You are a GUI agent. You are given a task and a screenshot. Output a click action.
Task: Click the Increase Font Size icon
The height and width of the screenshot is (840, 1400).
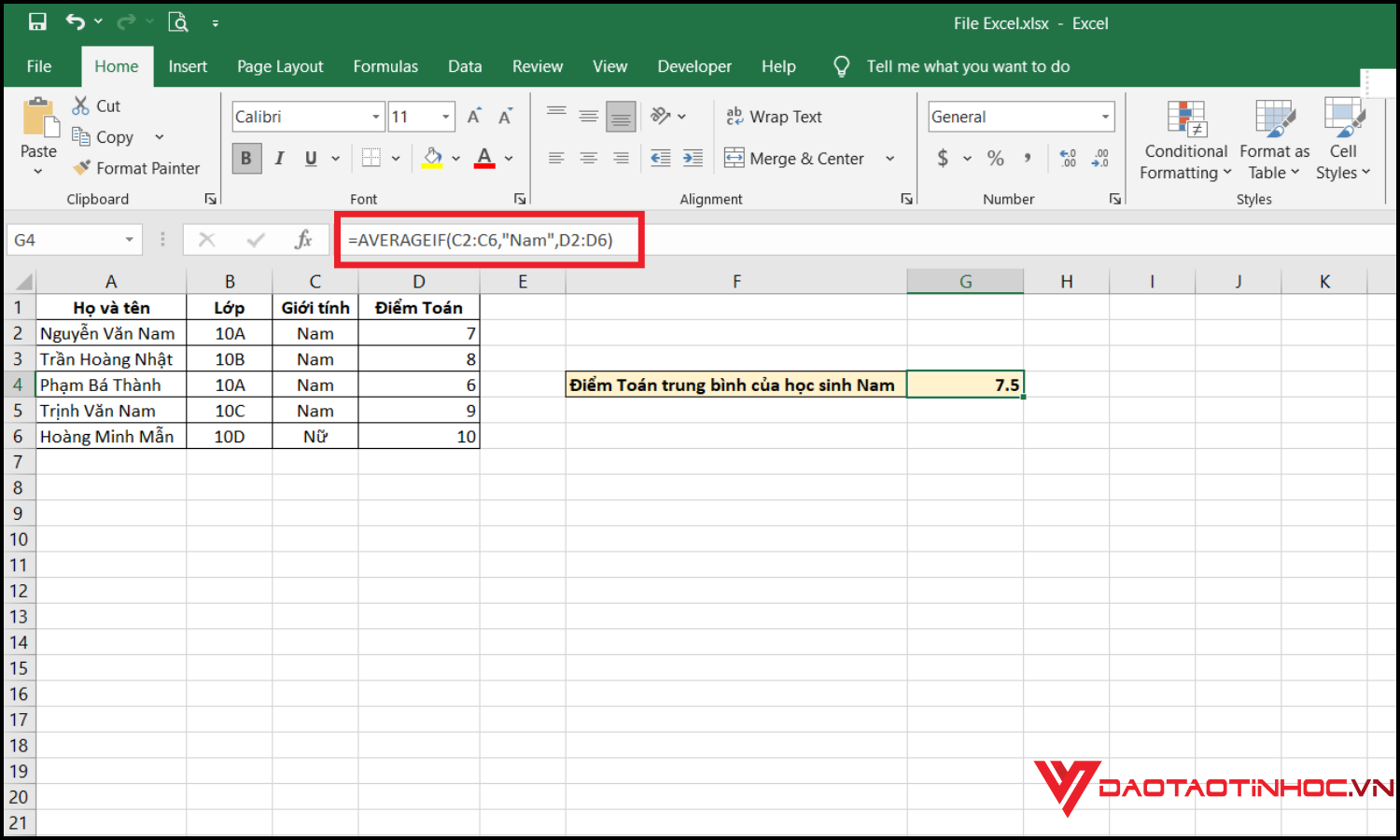474,117
